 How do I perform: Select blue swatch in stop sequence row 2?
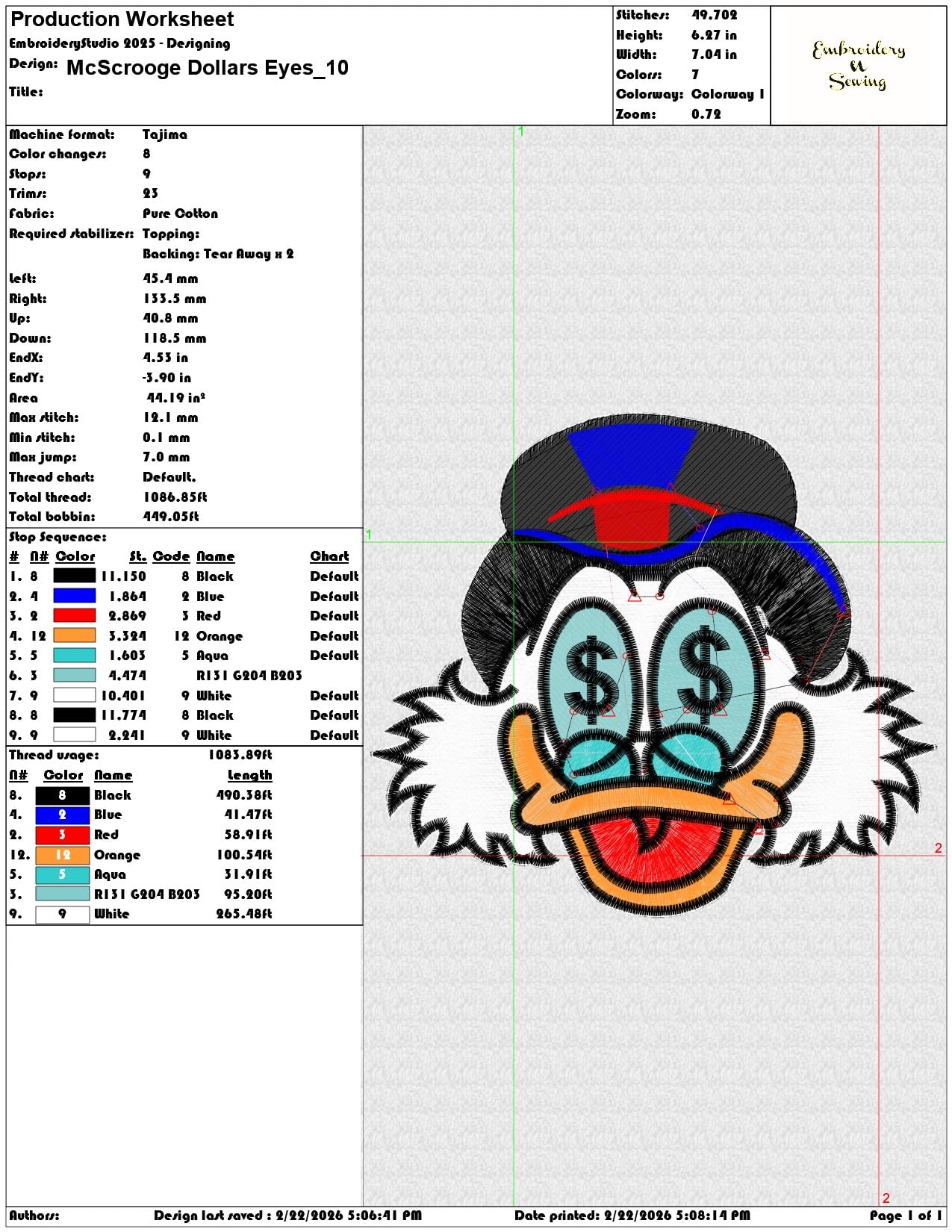tap(75, 596)
